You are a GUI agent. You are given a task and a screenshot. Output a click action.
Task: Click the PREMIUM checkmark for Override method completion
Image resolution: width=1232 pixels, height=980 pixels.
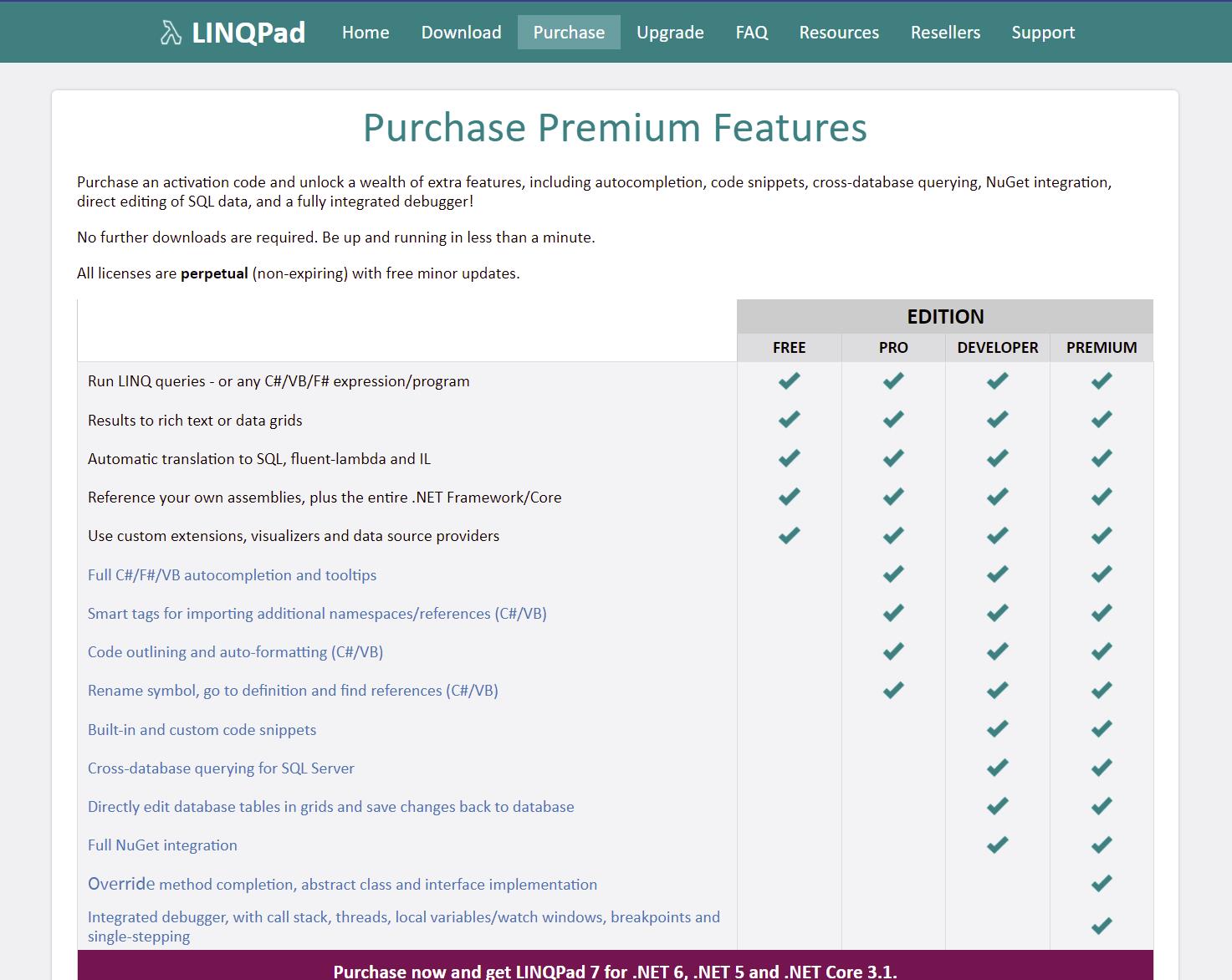[1101, 882]
